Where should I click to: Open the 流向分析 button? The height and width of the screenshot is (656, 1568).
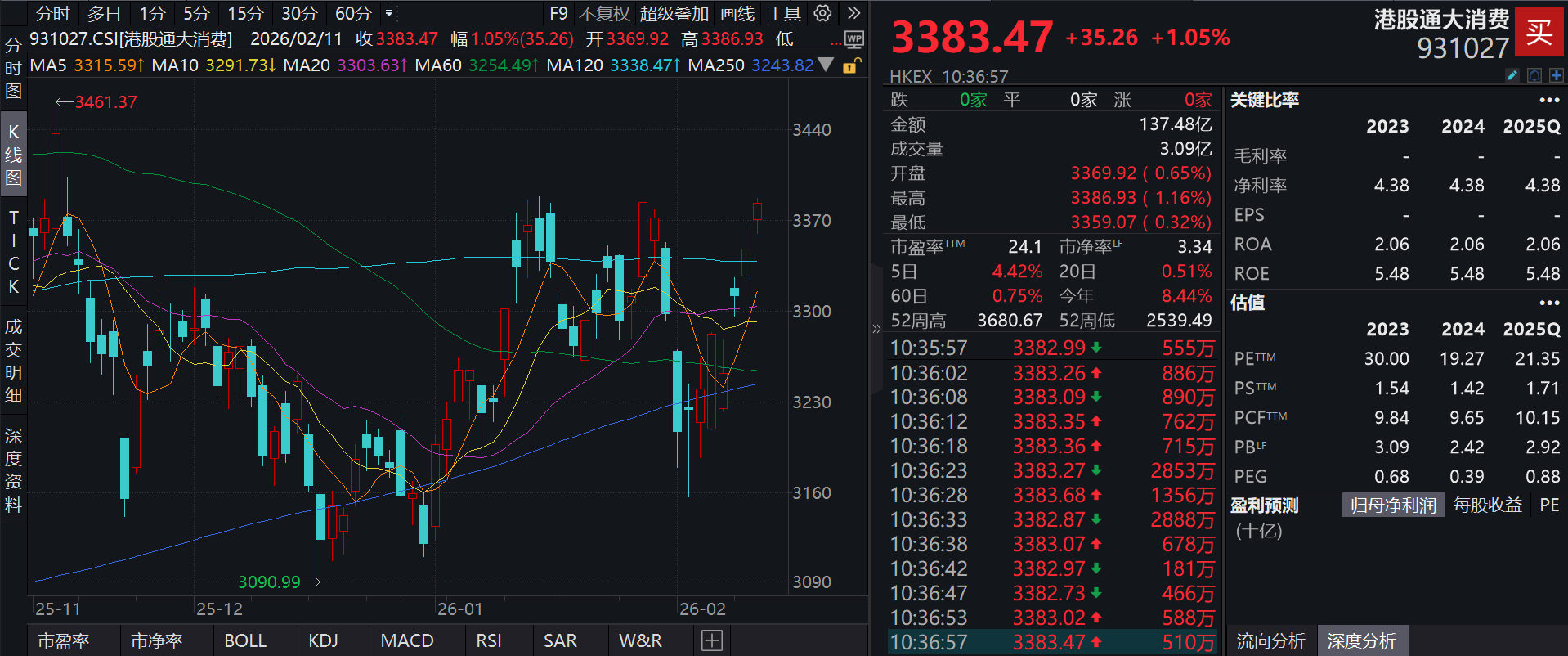1270,641
